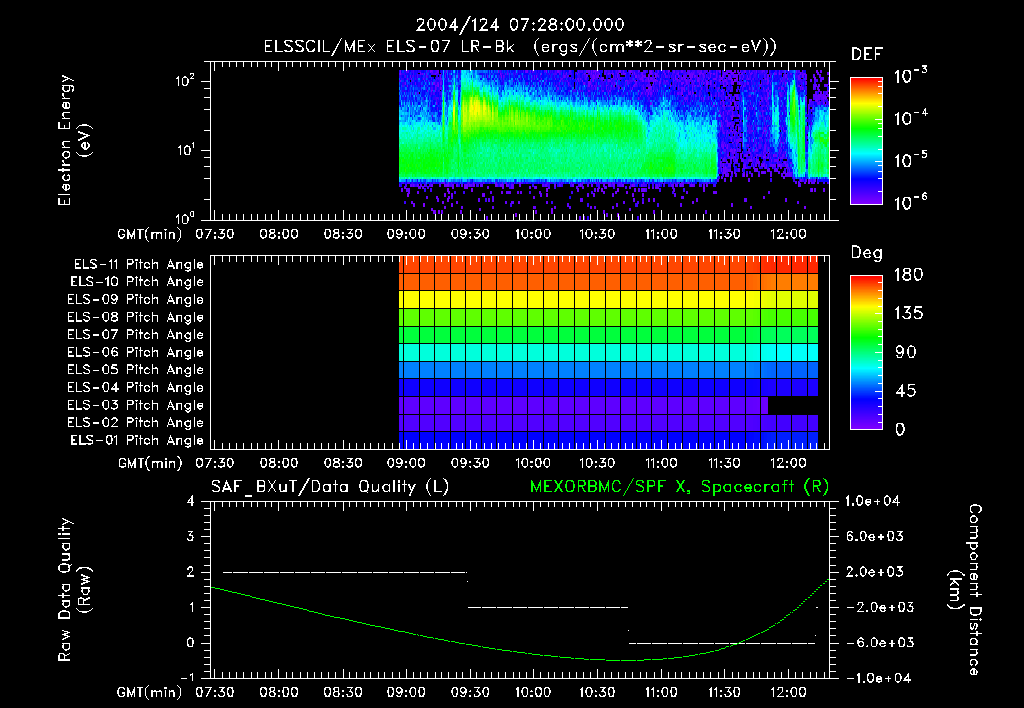Click the 10:00 tick under the spectrogram
1024x708 pixels.
[x=533, y=235]
